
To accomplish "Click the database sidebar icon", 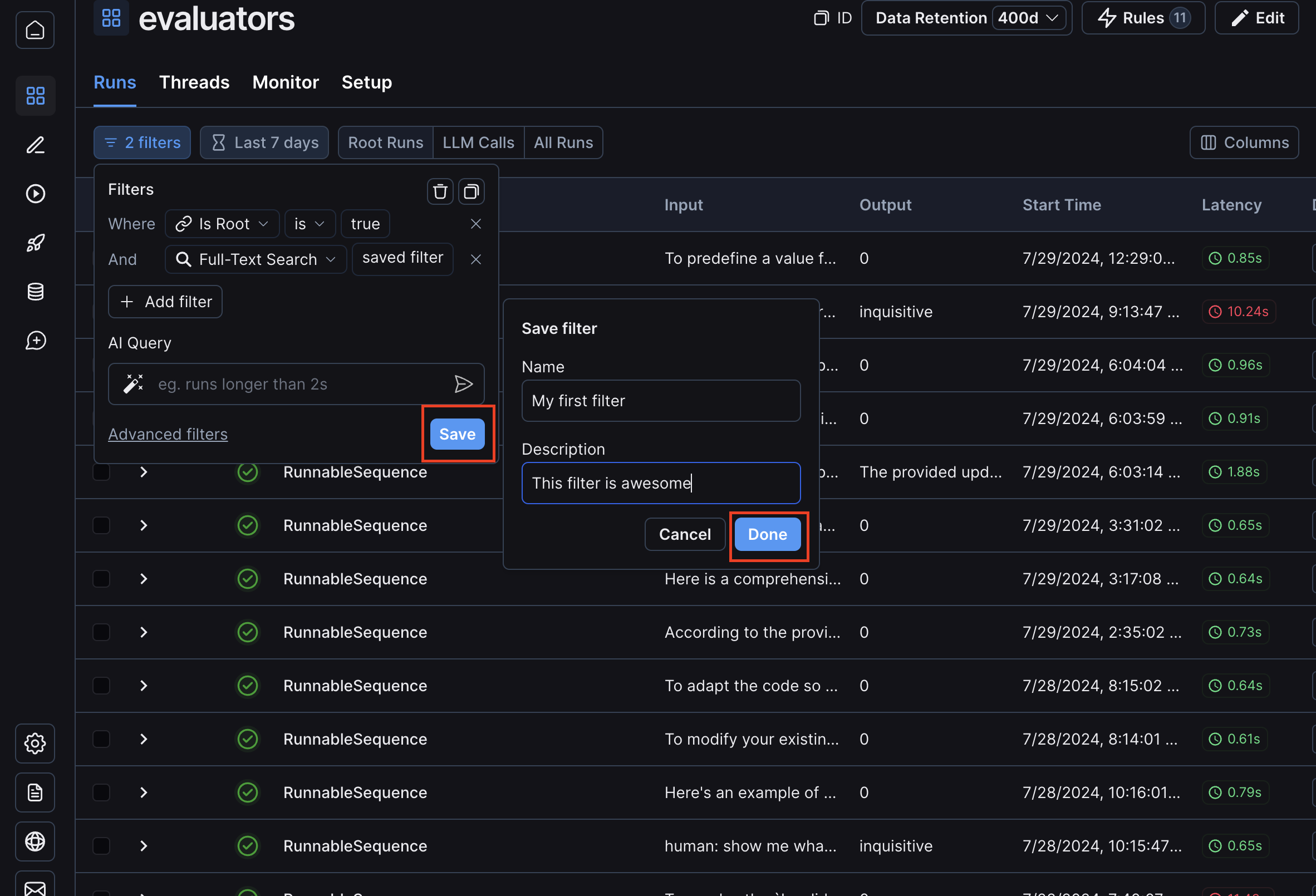I will click(x=35, y=291).
